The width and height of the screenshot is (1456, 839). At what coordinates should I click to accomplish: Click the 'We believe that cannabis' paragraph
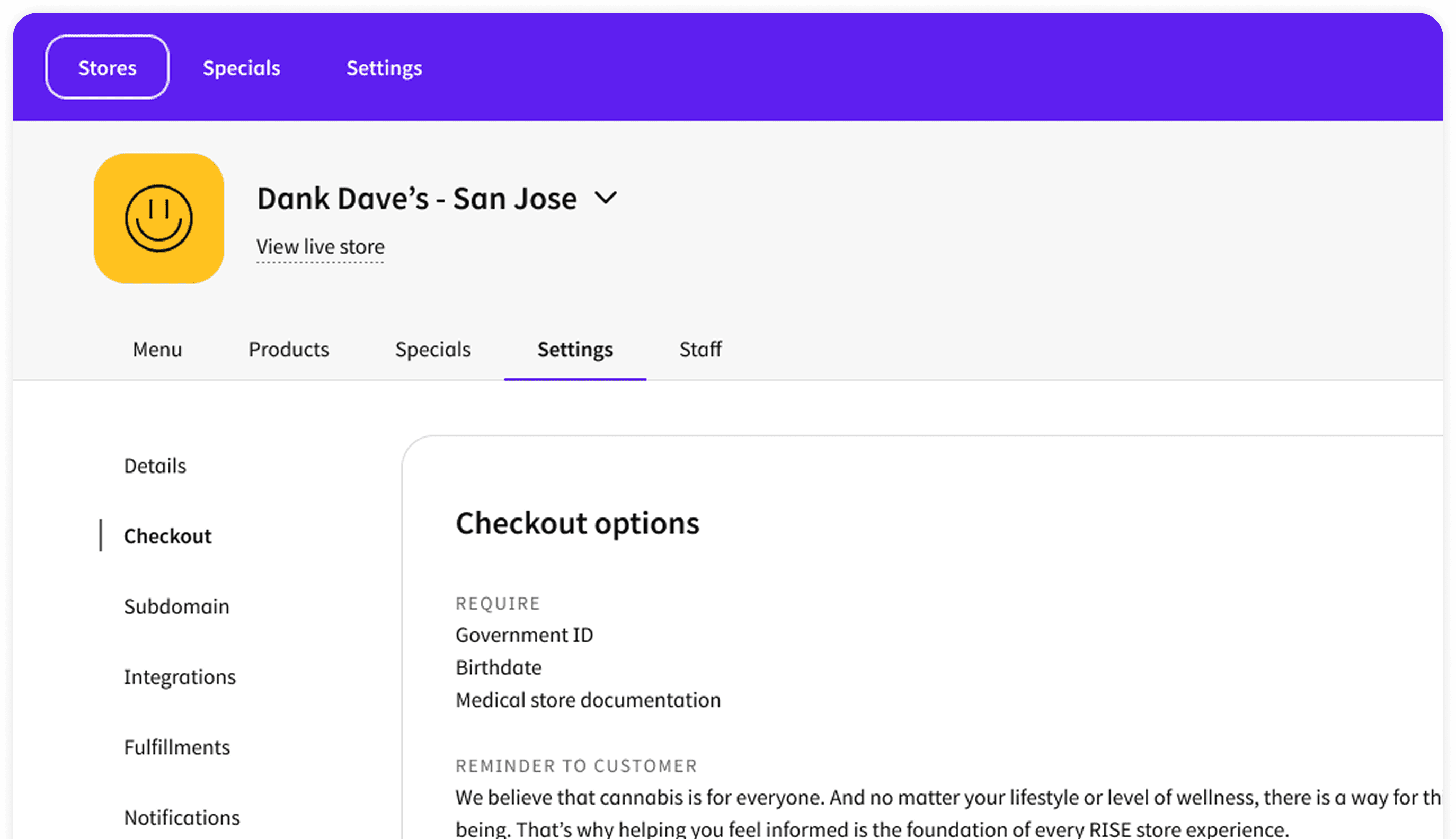[949, 813]
